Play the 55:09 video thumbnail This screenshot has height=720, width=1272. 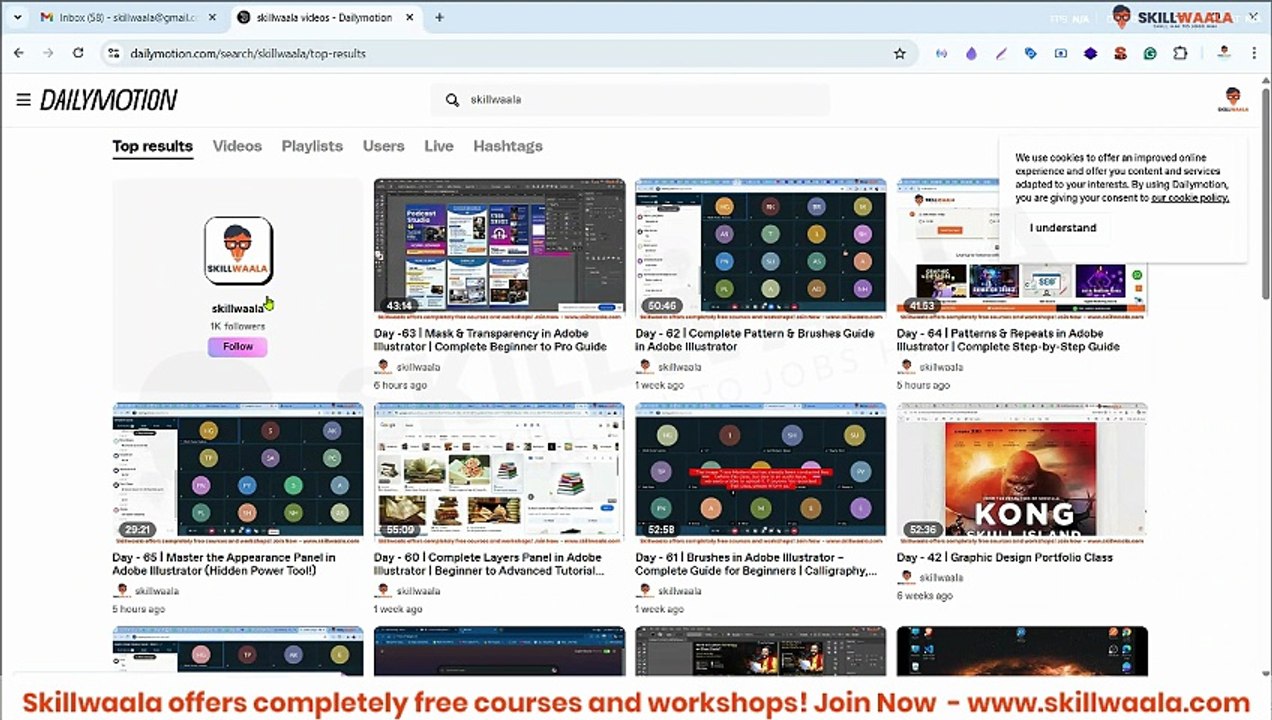click(499, 471)
